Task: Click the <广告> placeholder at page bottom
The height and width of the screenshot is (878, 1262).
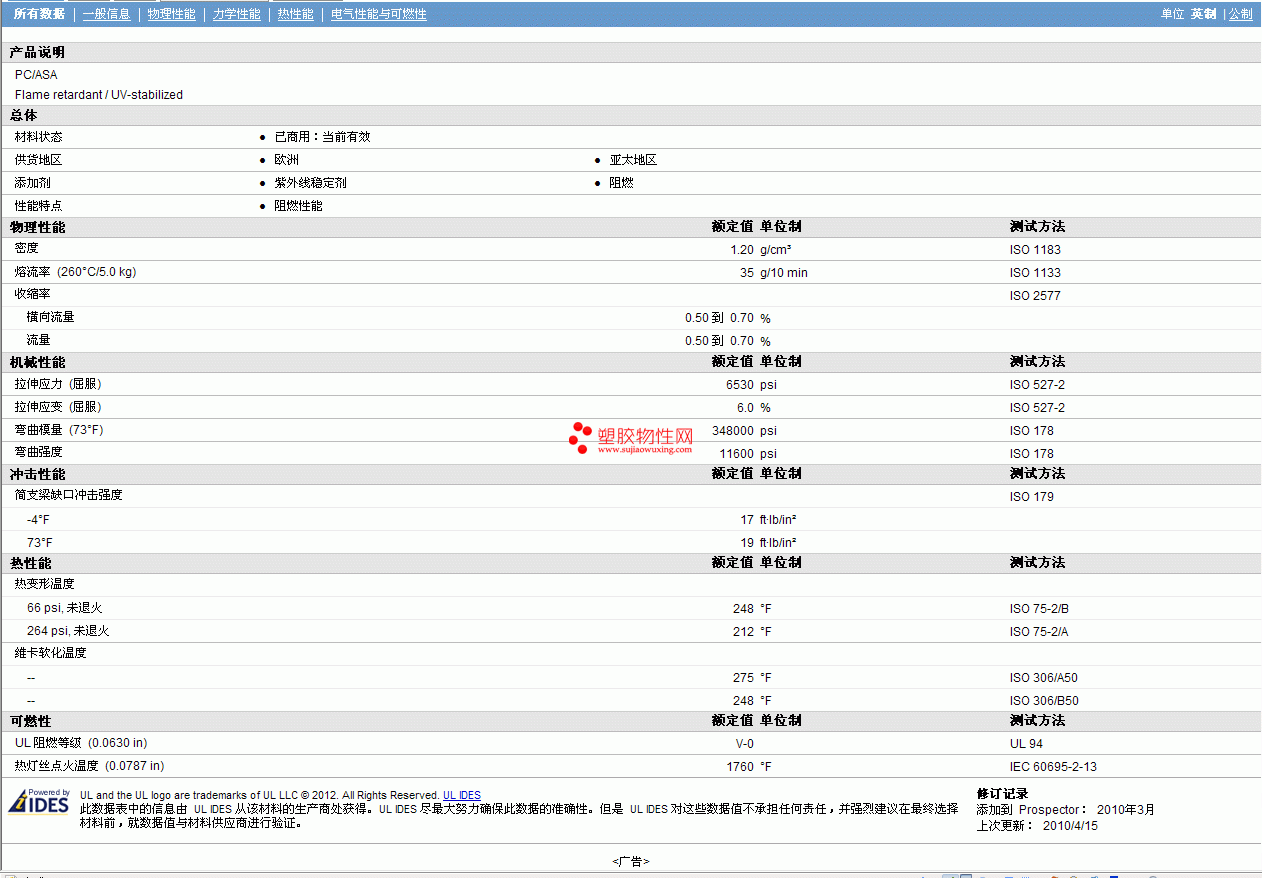Action: click(x=631, y=861)
